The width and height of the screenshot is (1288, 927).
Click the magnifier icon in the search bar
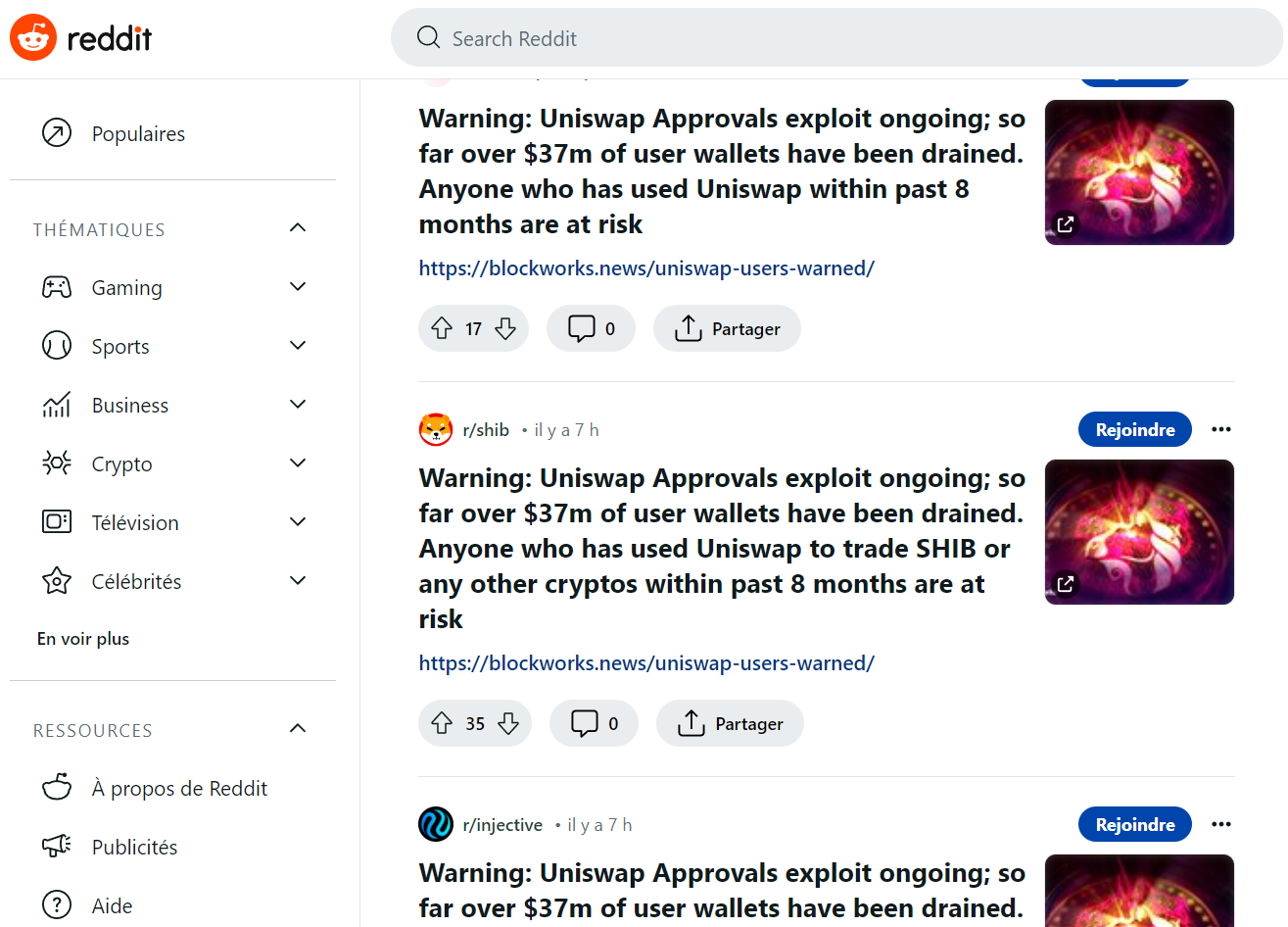[x=428, y=36]
